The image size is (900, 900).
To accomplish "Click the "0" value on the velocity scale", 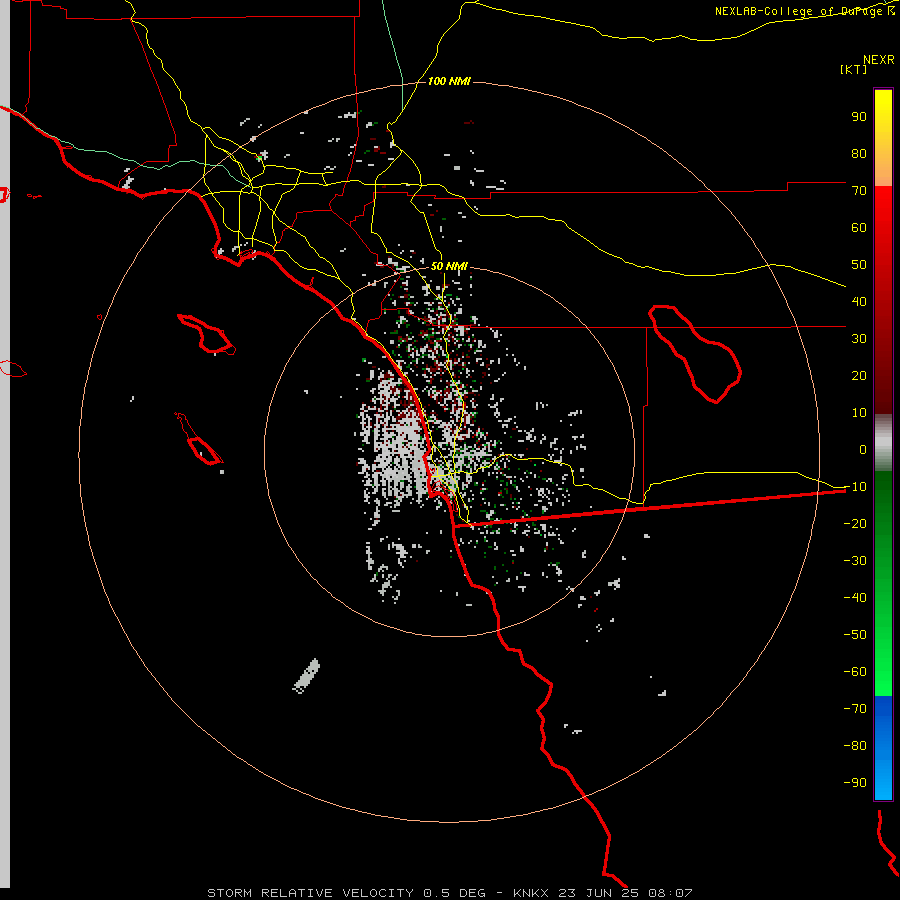I will (863, 450).
